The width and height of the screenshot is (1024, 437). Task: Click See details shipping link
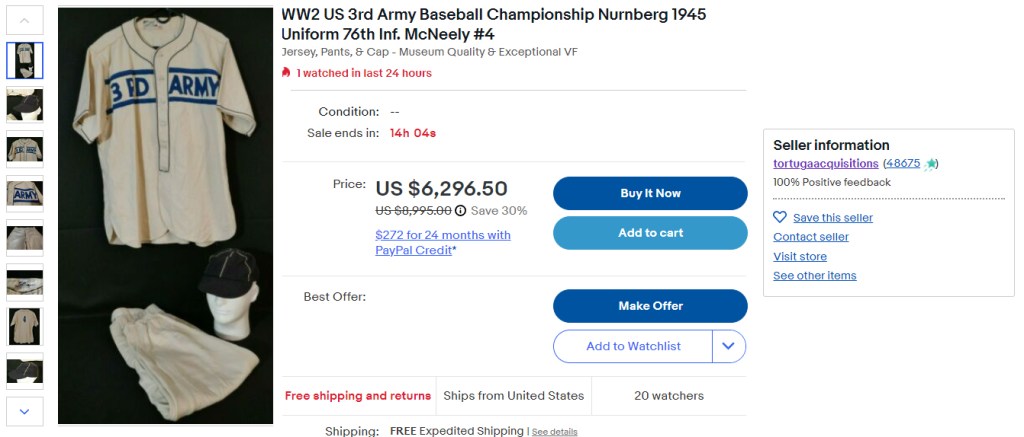pyautogui.click(x=554, y=432)
